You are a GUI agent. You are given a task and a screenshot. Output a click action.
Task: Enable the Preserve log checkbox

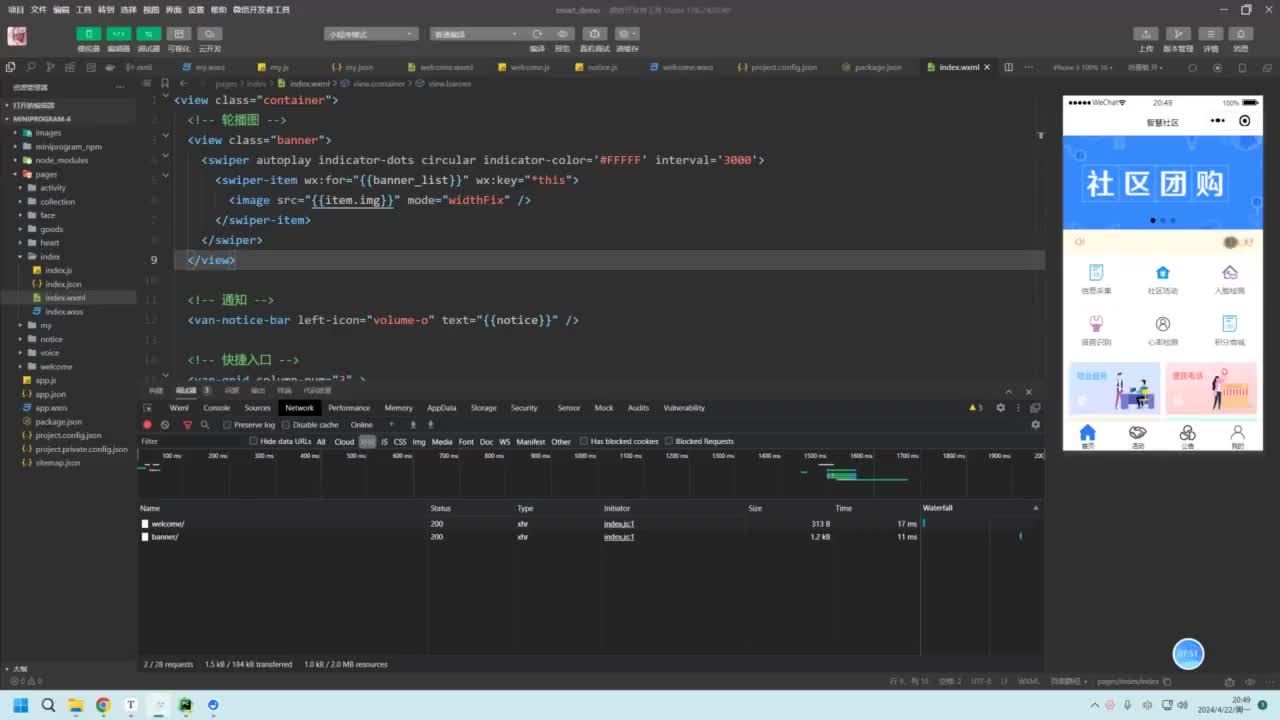tap(228, 425)
